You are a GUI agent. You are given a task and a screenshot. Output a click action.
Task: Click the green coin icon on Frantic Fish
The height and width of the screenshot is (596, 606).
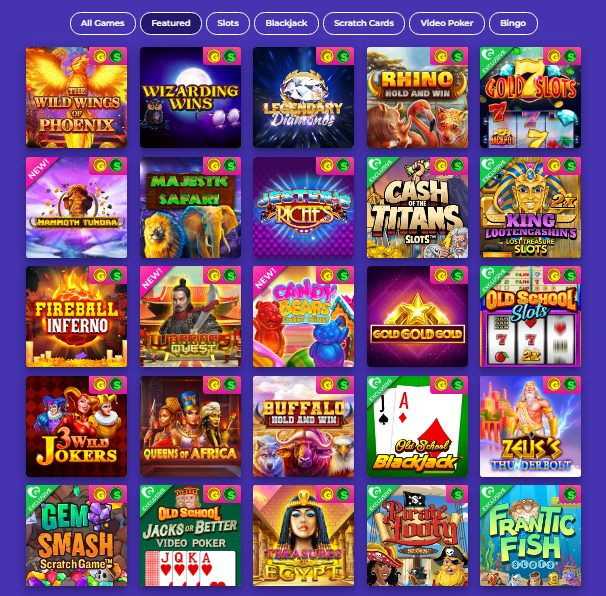tap(570, 494)
